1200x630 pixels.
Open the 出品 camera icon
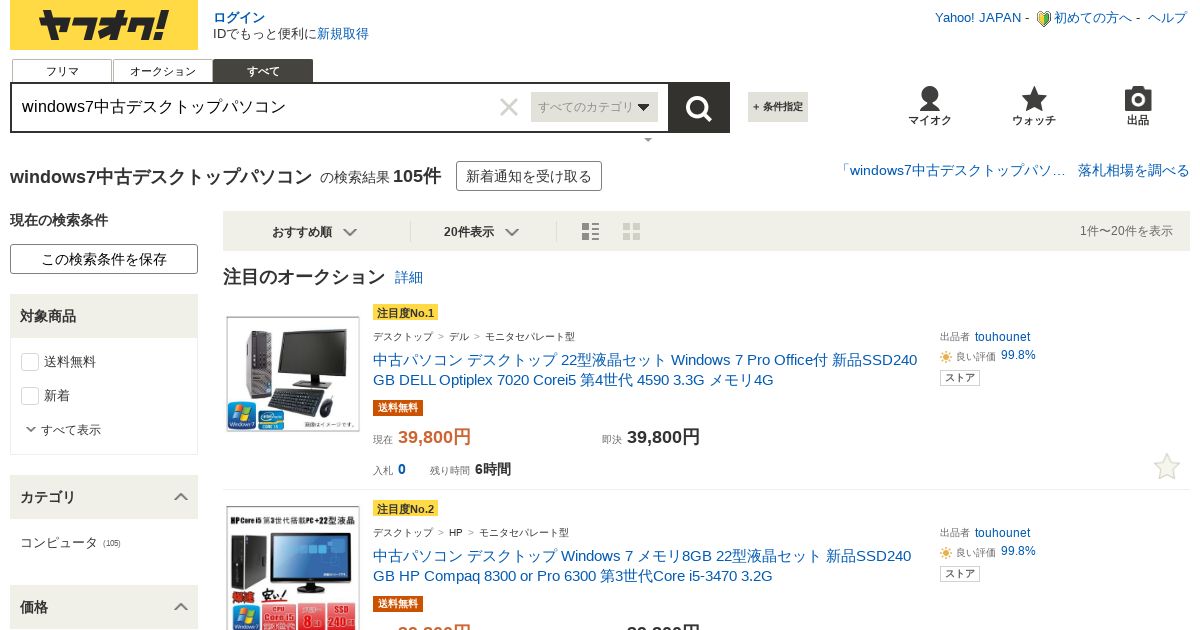coord(1138,106)
